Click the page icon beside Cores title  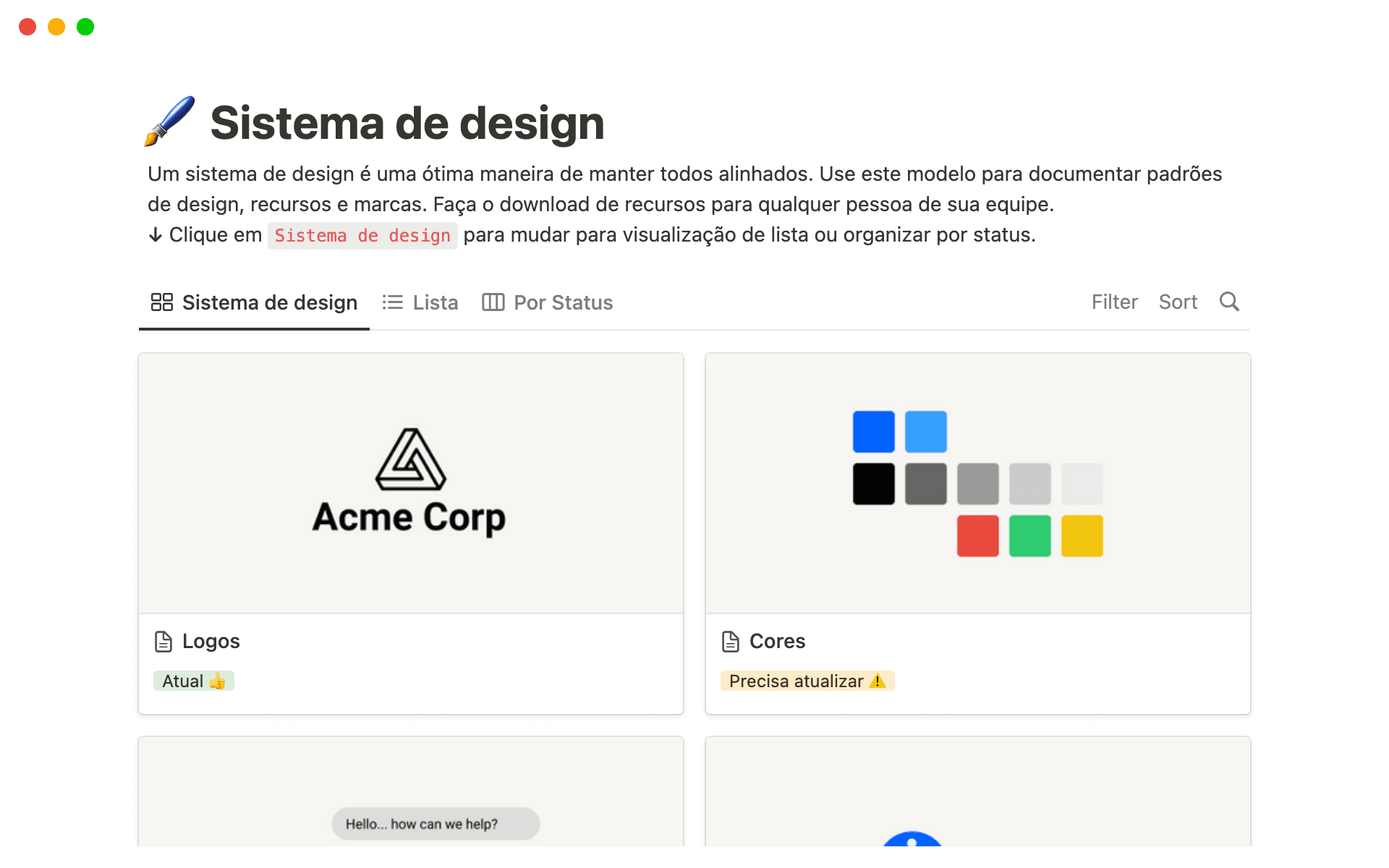point(731,641)
